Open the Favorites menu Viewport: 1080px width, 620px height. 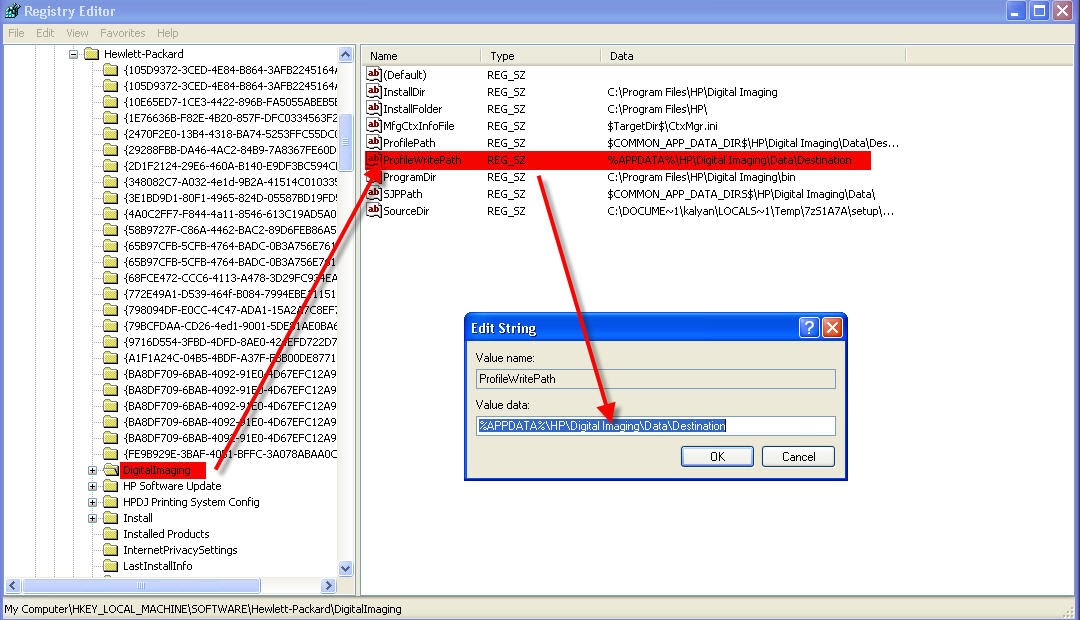pyautogui.click(x=123, y=33)
